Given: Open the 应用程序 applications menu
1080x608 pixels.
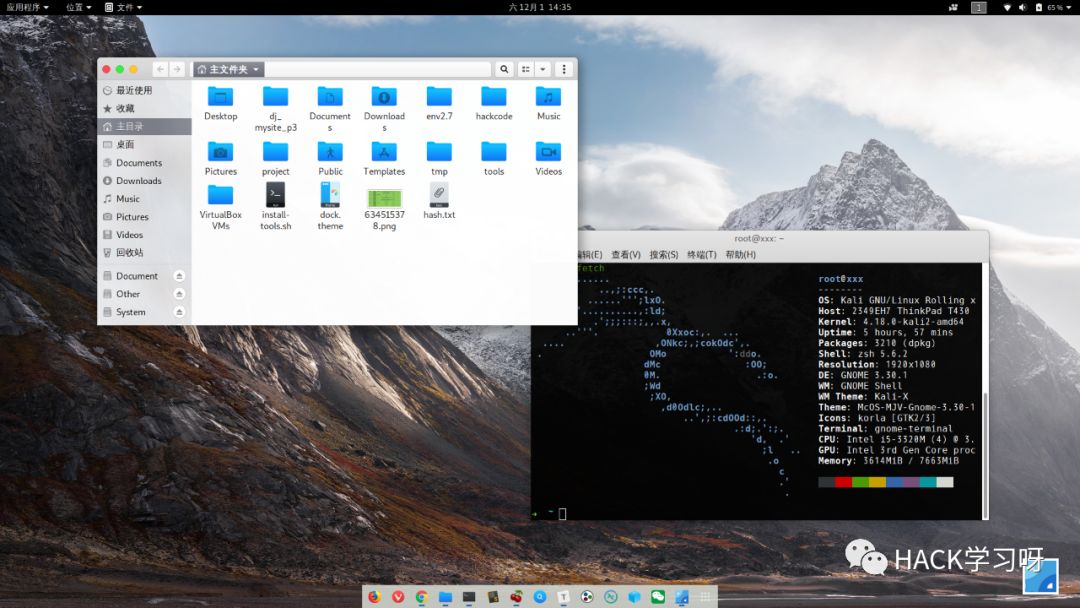Looking at the screenshot, I should [27, 7].
